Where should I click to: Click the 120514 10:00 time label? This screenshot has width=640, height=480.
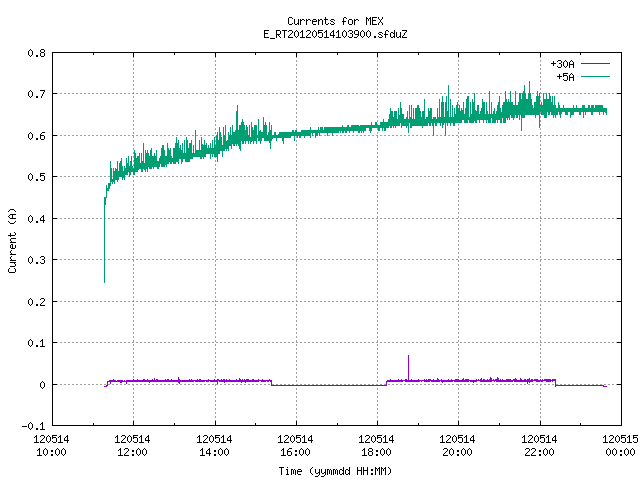click(x=51, y=446)
